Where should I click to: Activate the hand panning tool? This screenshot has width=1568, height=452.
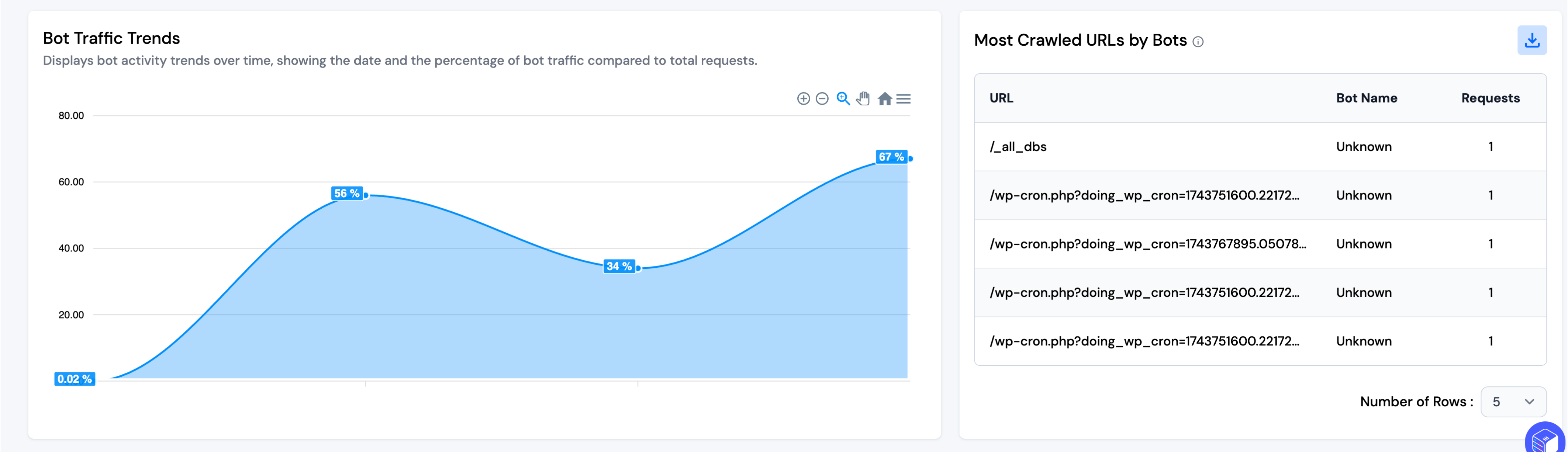(863, 98)
